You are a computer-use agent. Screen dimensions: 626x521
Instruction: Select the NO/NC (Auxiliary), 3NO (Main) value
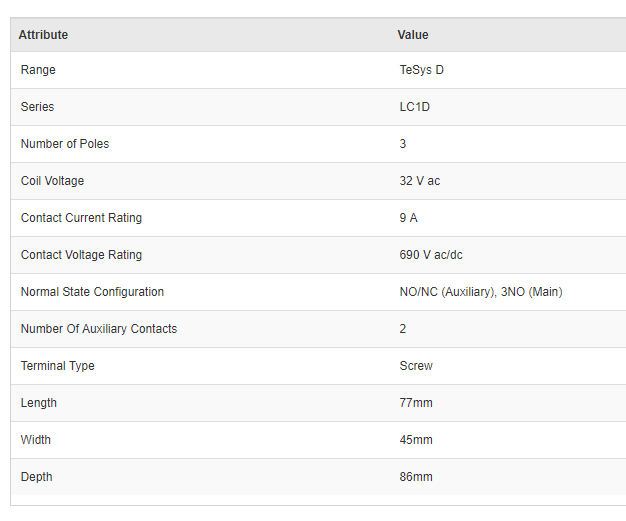click(x=481, y=292)
